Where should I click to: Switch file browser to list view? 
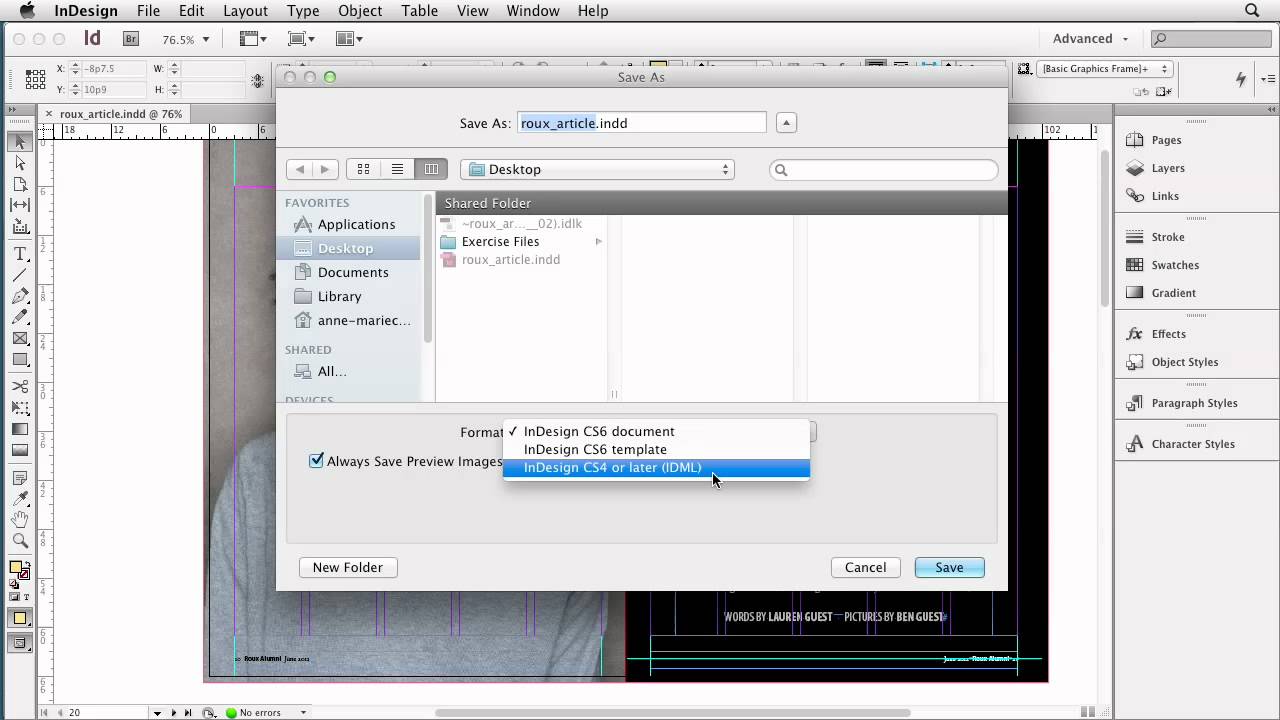pyautogui.click(x=397, y=169)
